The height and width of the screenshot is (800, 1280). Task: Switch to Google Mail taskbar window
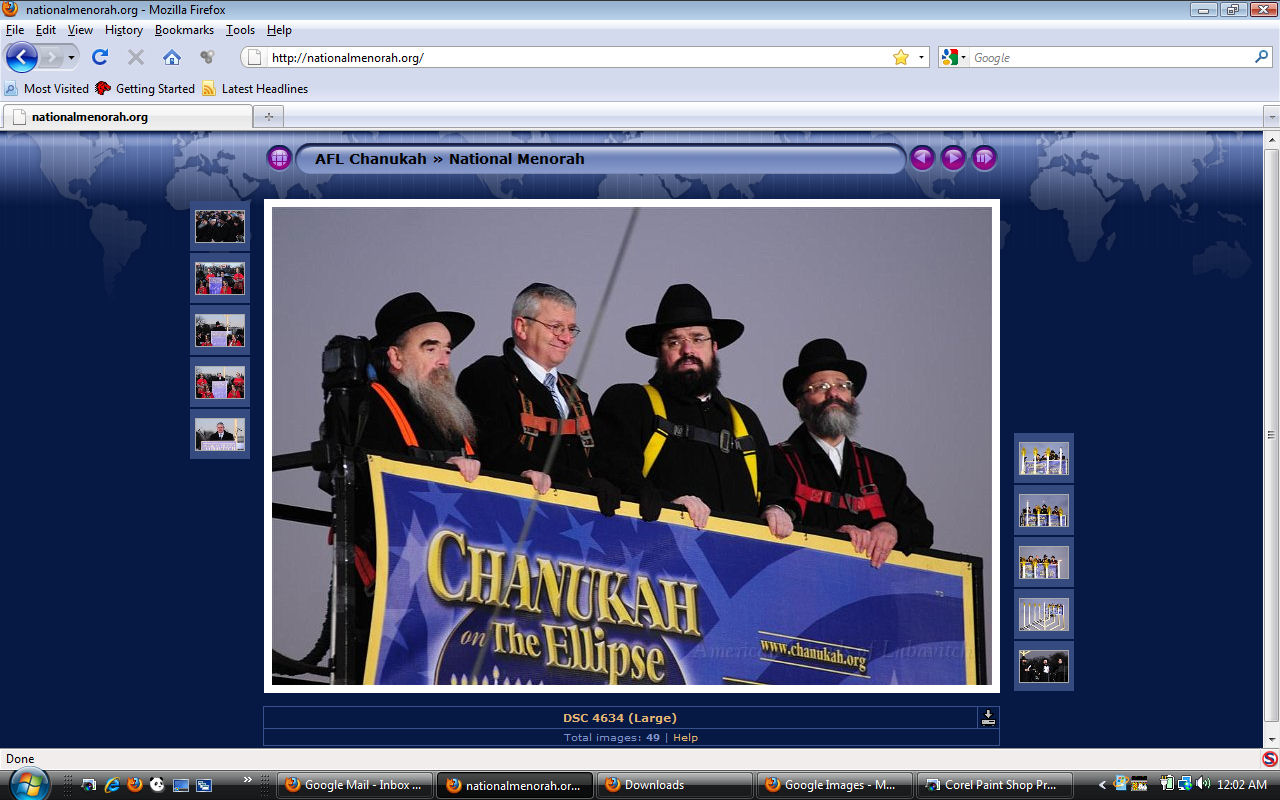tap(356, 785)
